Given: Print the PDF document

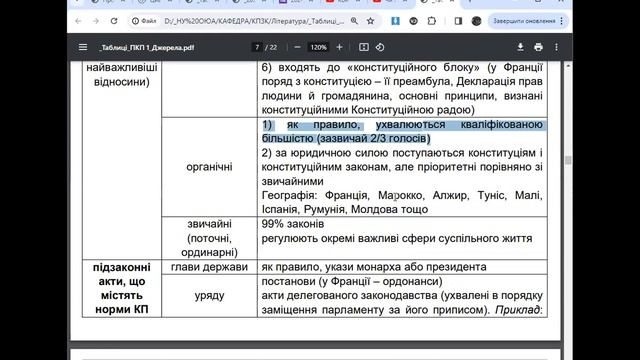Looking at the screenshot, I should pos(538,47).
